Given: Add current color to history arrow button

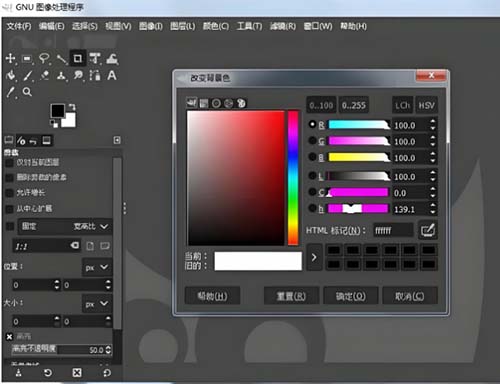Looking at the screenshot, I should pyautogui.click(x=314, y=257).
